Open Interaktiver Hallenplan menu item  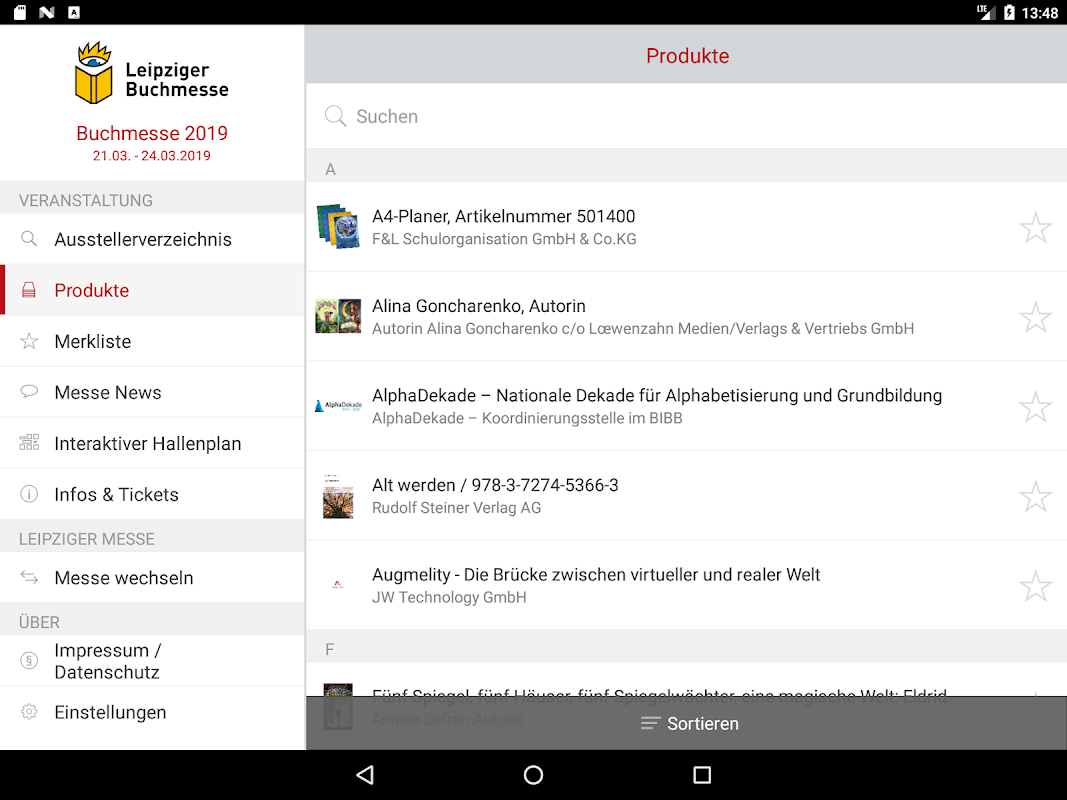point(152,443)
